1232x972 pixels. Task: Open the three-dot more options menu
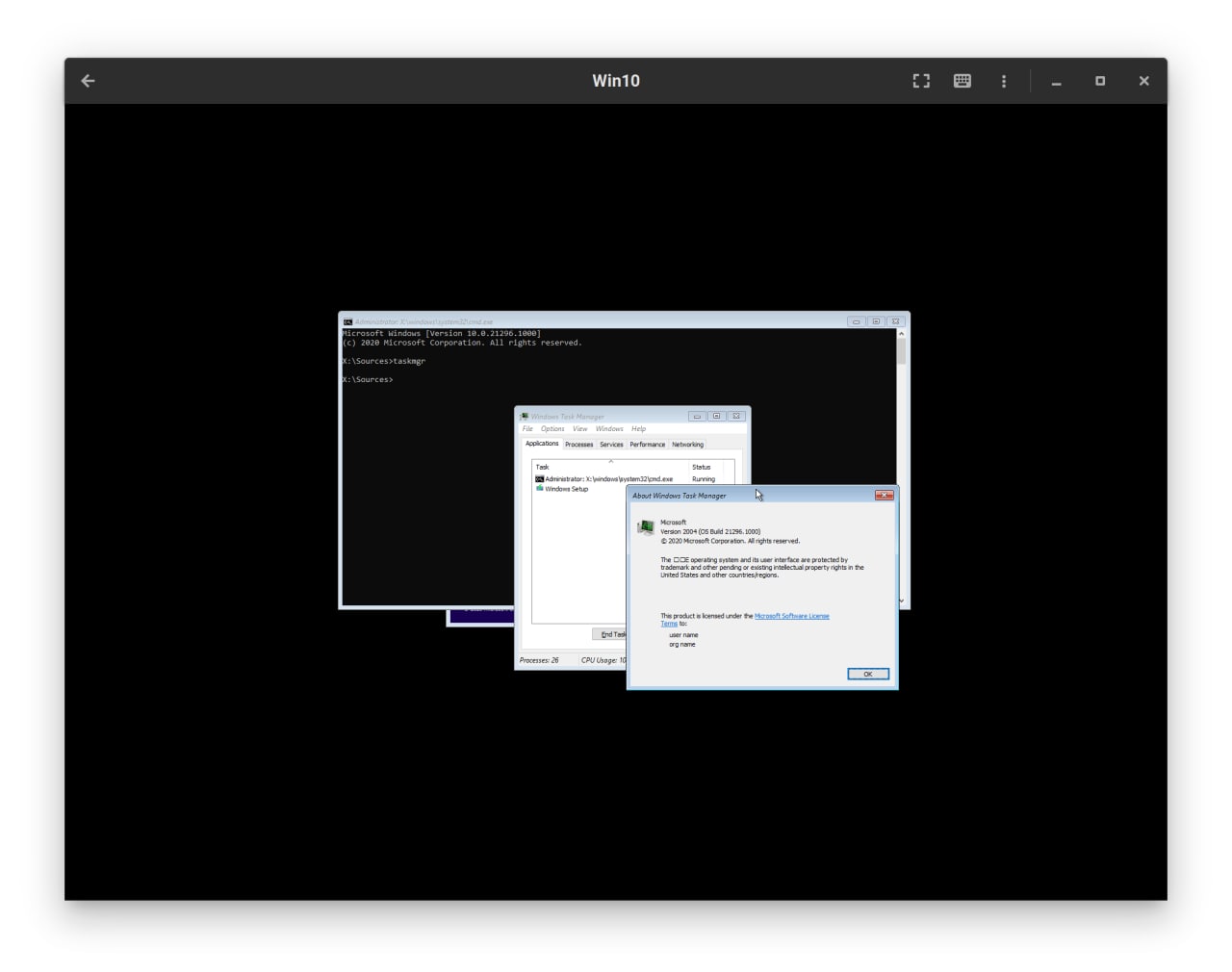pyautogui.click(x=1004, y=81)
